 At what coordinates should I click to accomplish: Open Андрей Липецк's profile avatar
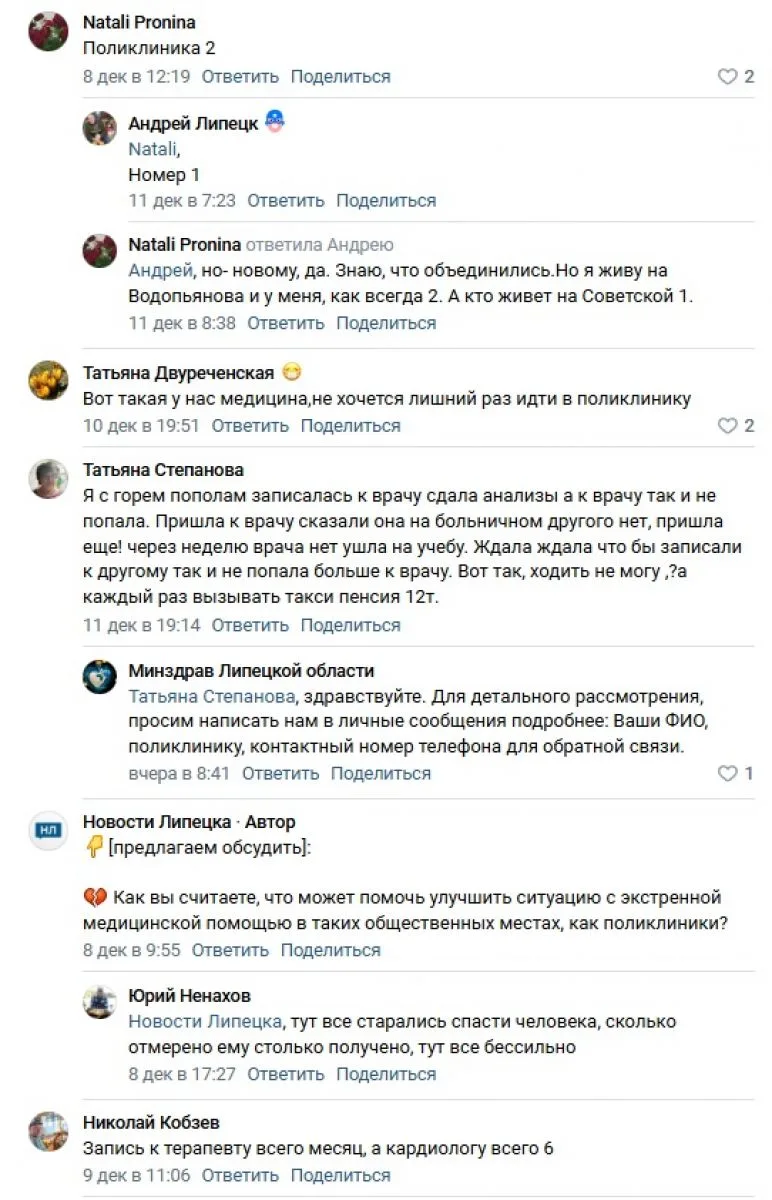pyautogui.click(x=99, y=129)
